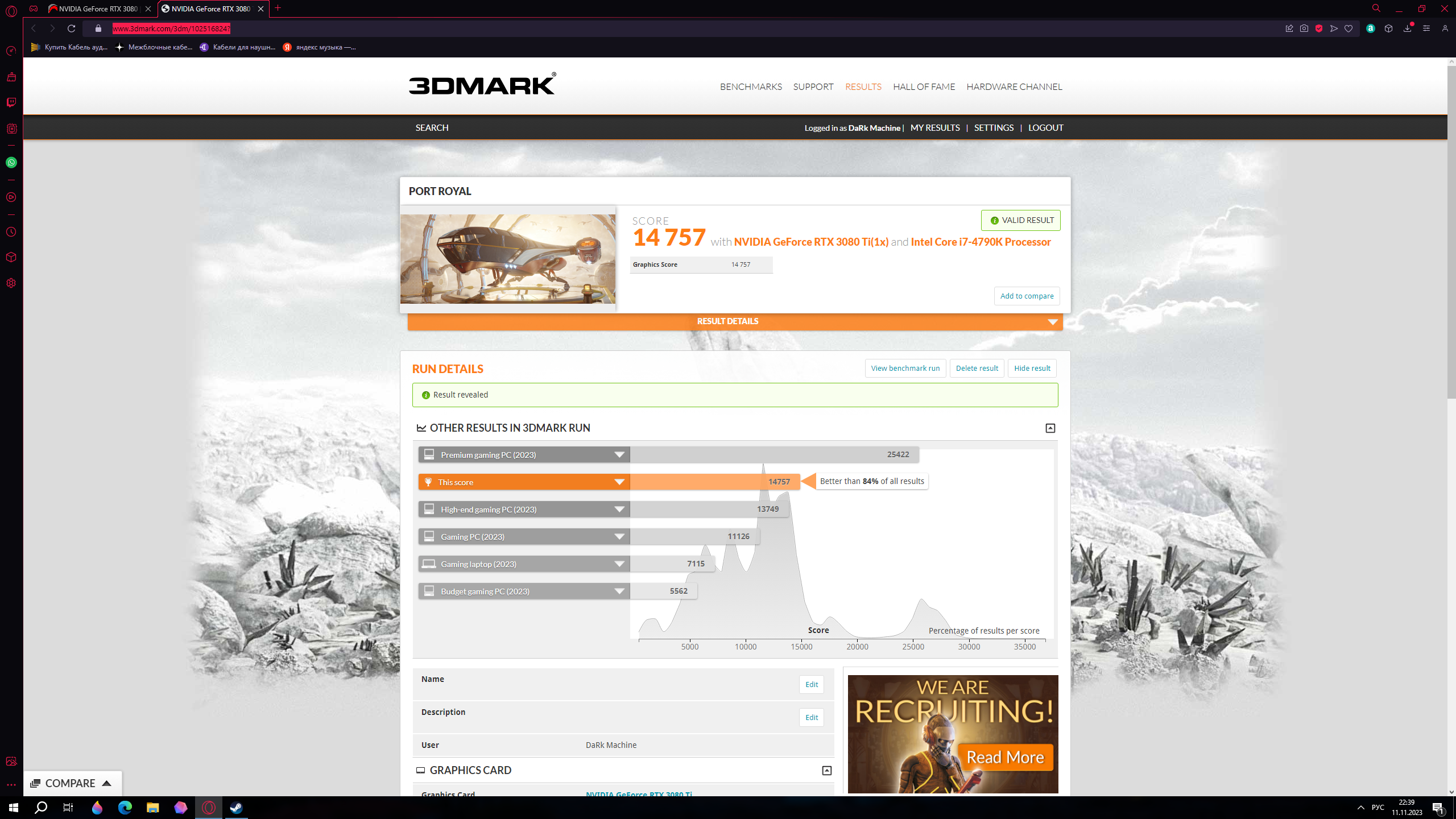Image resolution: width=1456 pixels, height=819 pixels.
Task: Click the page reload icon
Action: coord(71,28)
